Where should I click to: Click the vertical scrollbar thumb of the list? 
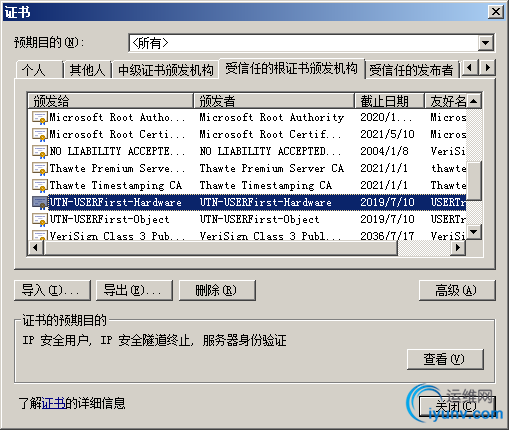coord(474,181)
